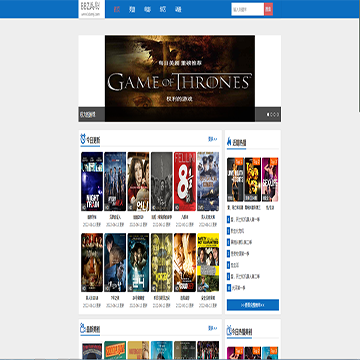This screenshot has width=360, height=360.
Task: Open the blue poster with two men's faces
Action: (115, 263)
